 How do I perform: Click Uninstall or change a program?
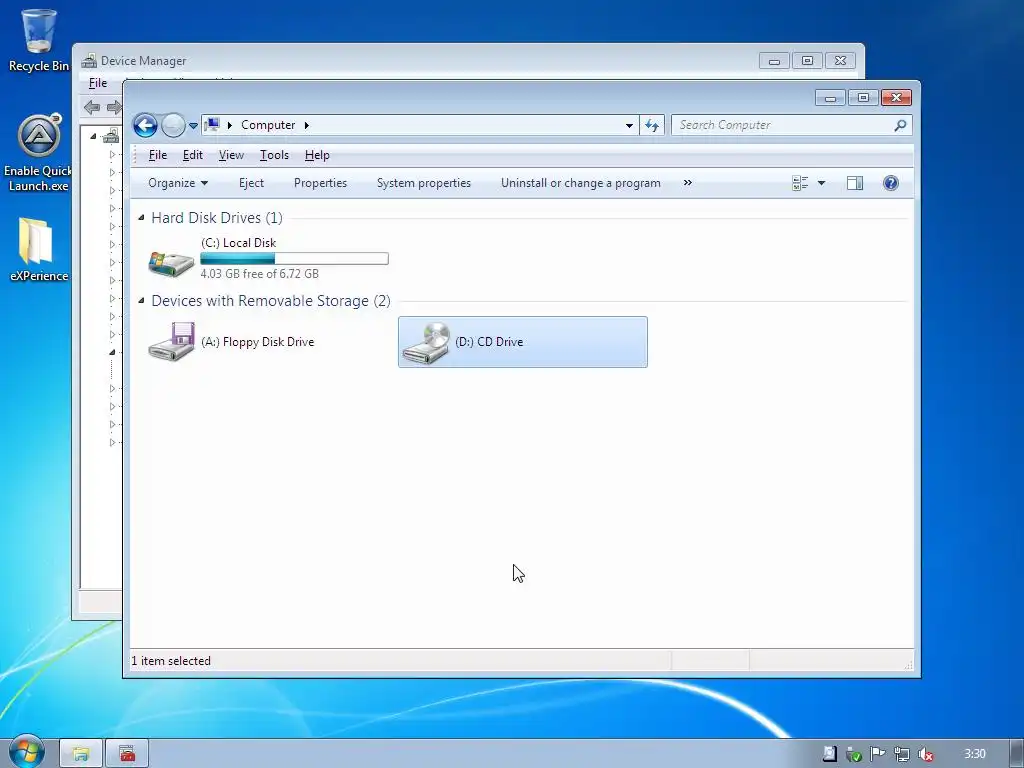pyautogui.click(x=581, y=183)
